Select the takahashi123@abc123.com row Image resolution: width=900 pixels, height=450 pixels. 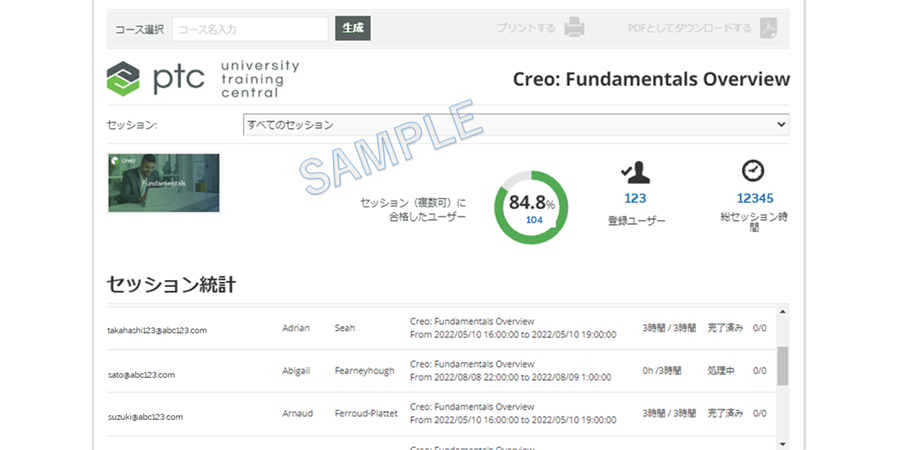(157, 329)
